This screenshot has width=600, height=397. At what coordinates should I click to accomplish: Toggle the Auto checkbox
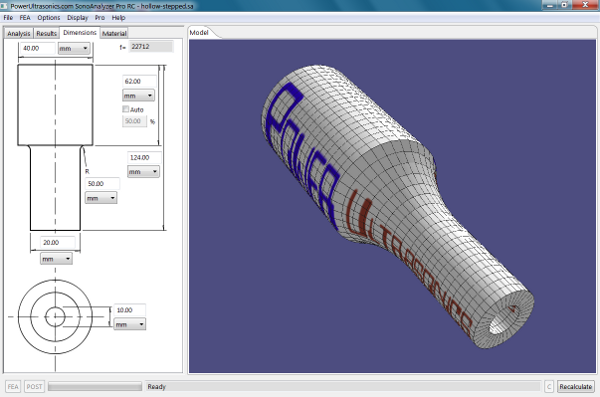(126, 109)
